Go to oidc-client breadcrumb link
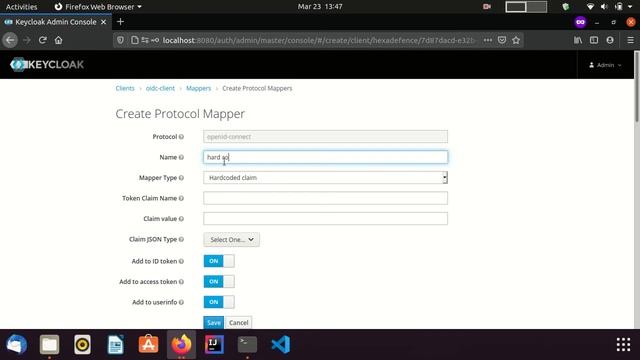Viewport: 640px width, 360px height. (160, 88)
